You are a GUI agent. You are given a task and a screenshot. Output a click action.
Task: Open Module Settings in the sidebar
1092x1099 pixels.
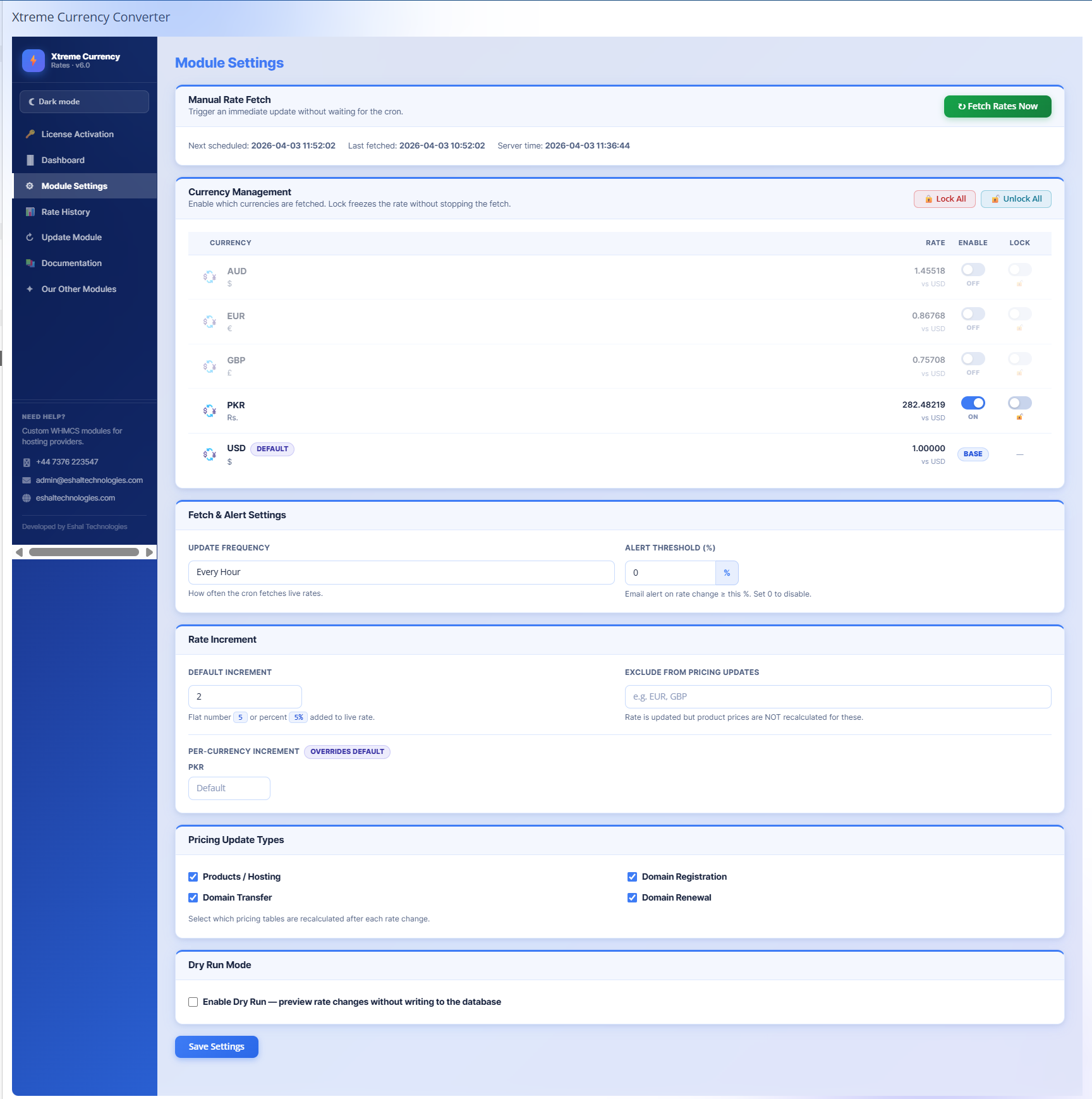click(74, 186)
